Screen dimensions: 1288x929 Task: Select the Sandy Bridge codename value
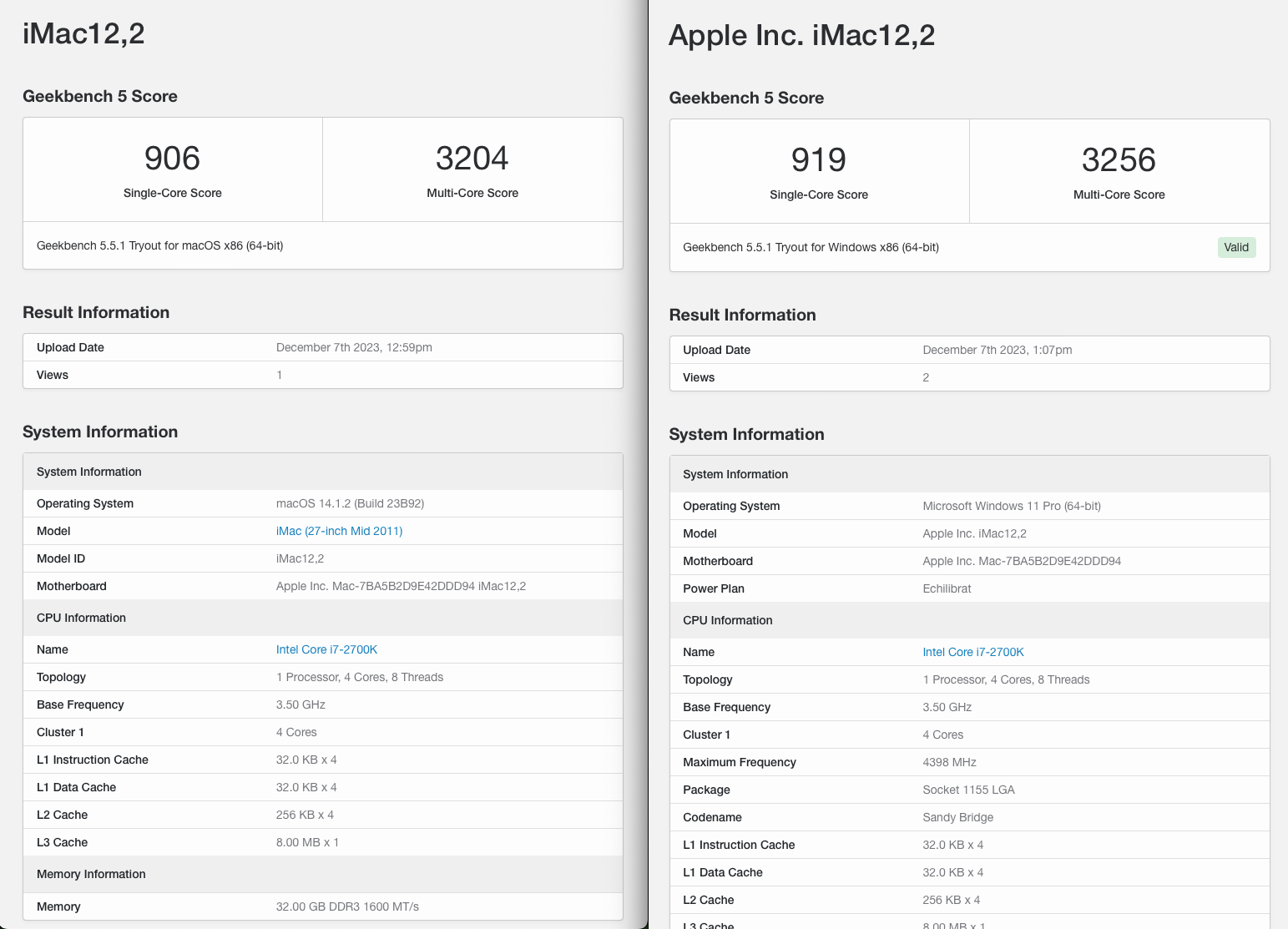tap(957, 817)
